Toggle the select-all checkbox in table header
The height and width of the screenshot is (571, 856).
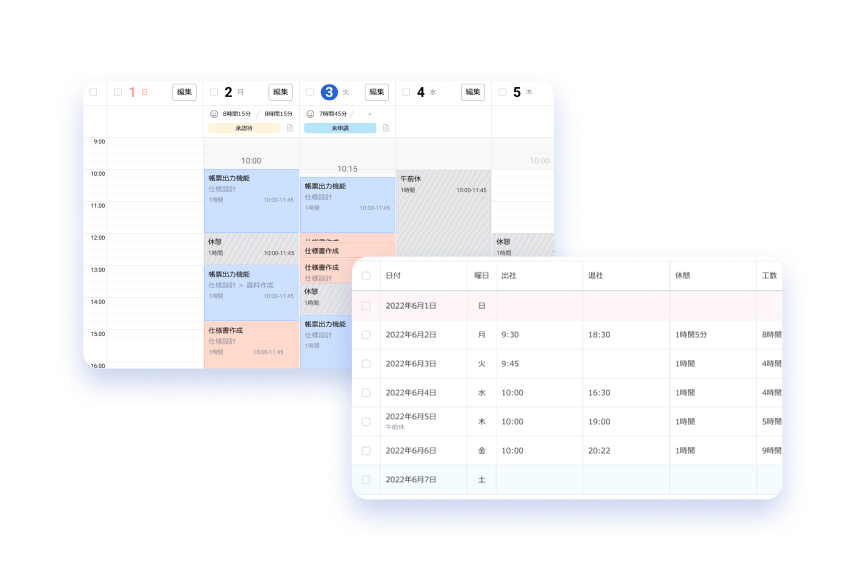[x=366, y=275]
